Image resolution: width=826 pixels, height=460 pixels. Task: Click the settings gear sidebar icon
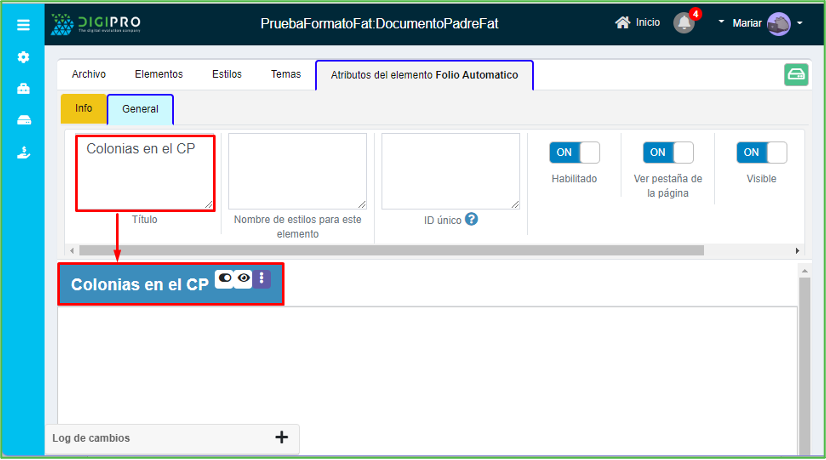click(23, 58)
